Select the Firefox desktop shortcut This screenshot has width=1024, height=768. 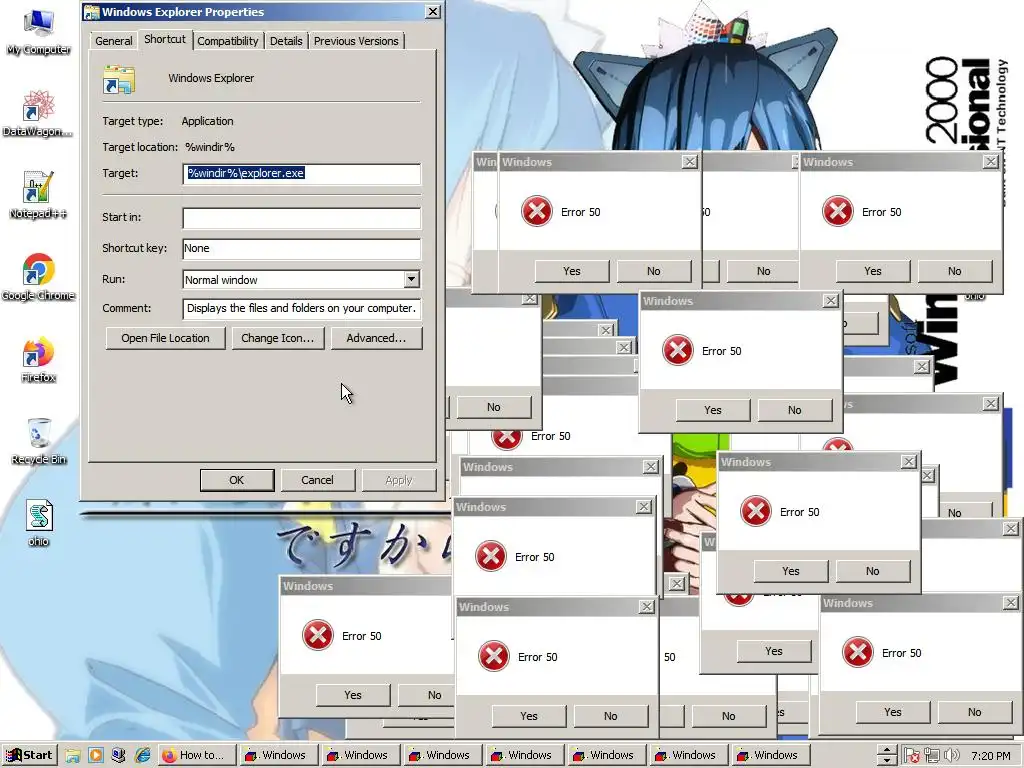pyautogui.click(x=38, y=360)
